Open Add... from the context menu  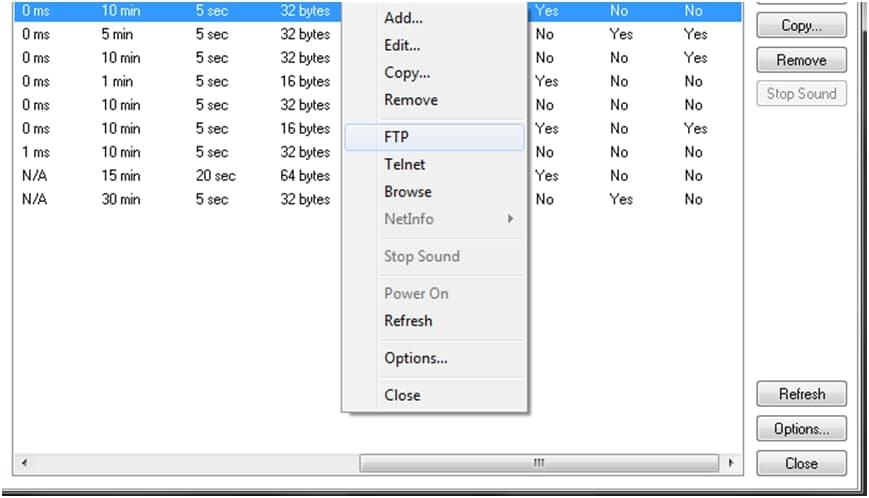point(403,18)
